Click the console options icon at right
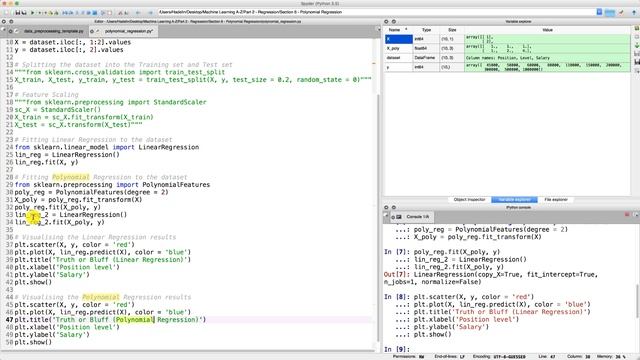The width and height of the screenshot is (640, 360). coord(636,214)
